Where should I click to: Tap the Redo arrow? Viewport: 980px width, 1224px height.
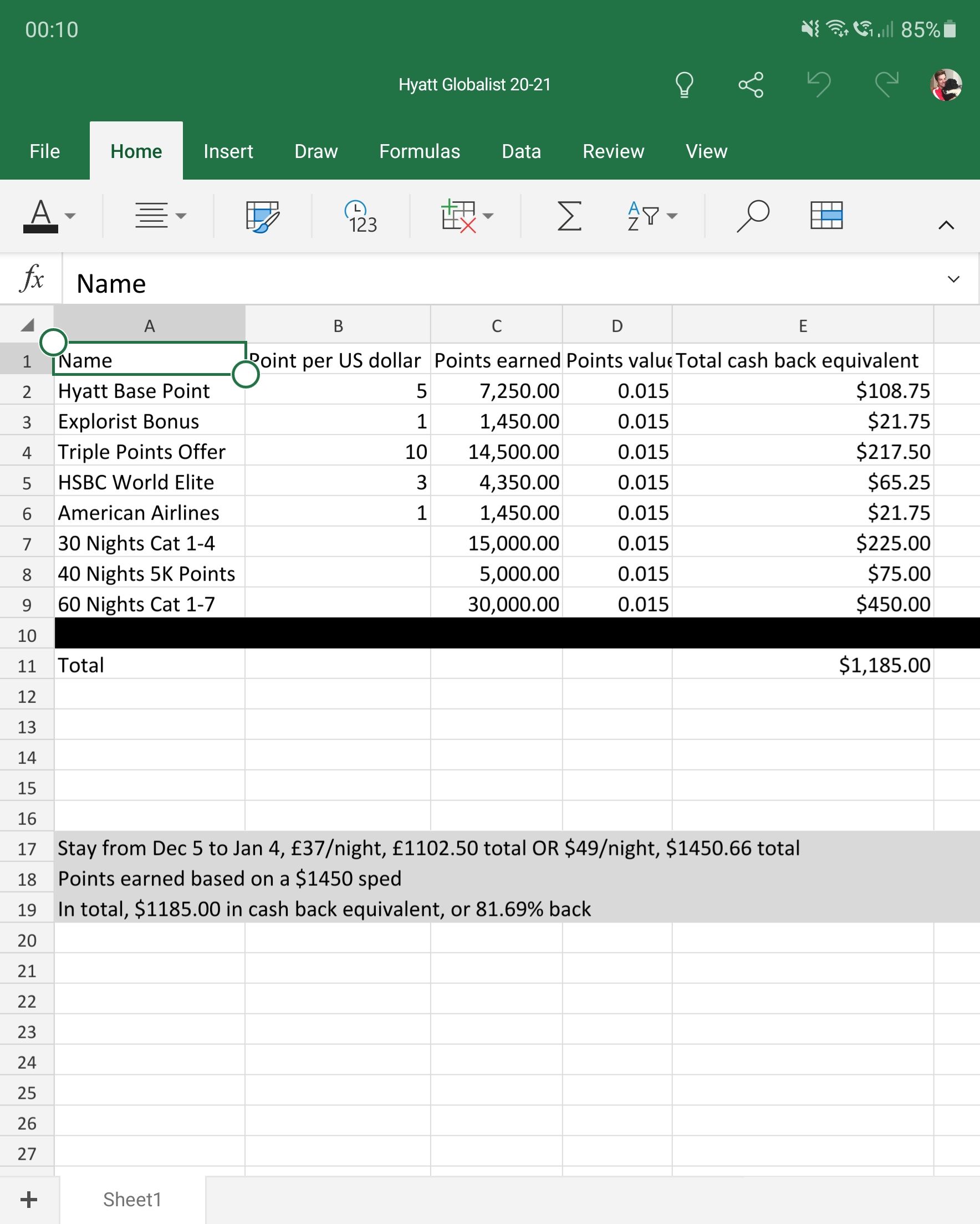point(886,85)
